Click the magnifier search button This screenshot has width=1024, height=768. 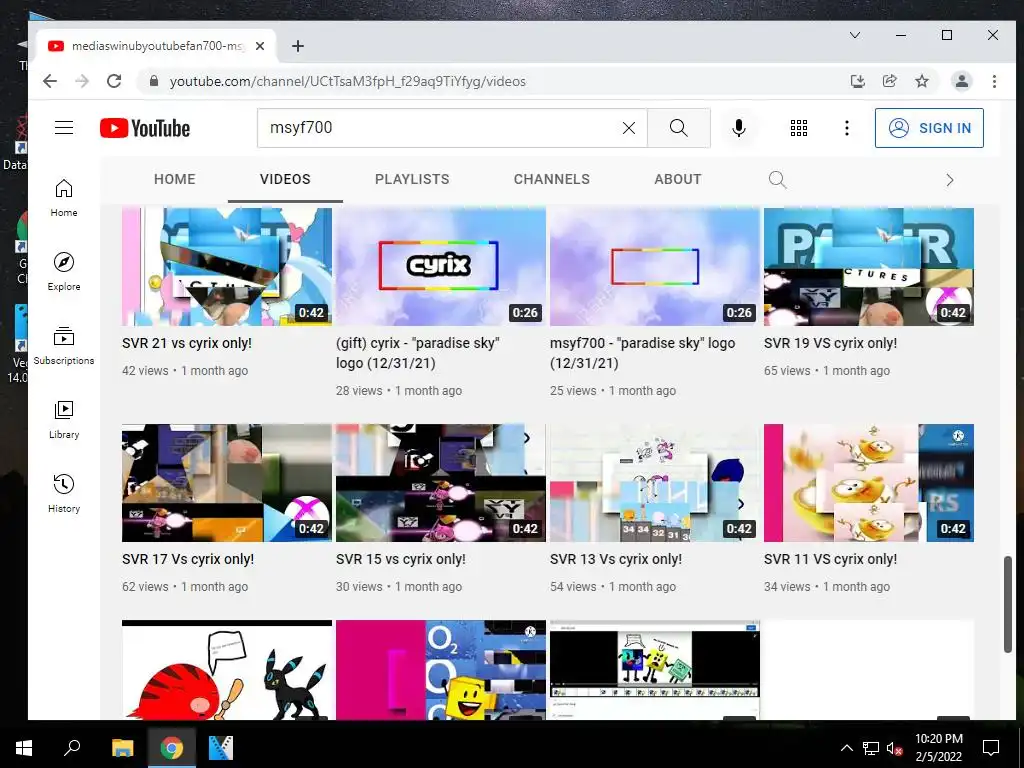(x=679, y=128)
